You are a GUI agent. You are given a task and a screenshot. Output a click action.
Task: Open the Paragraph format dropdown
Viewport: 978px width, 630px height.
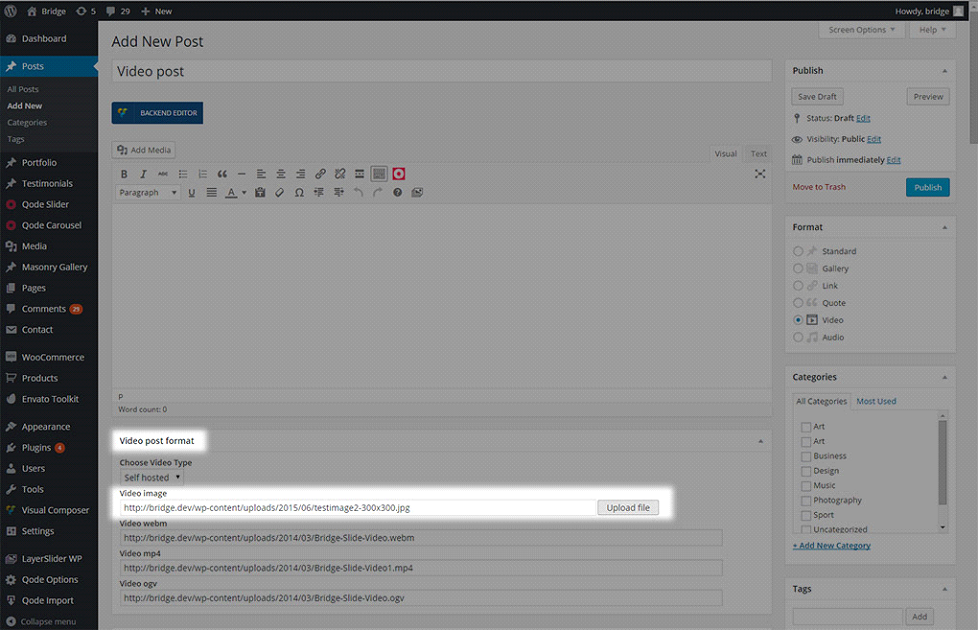point(148,193)
